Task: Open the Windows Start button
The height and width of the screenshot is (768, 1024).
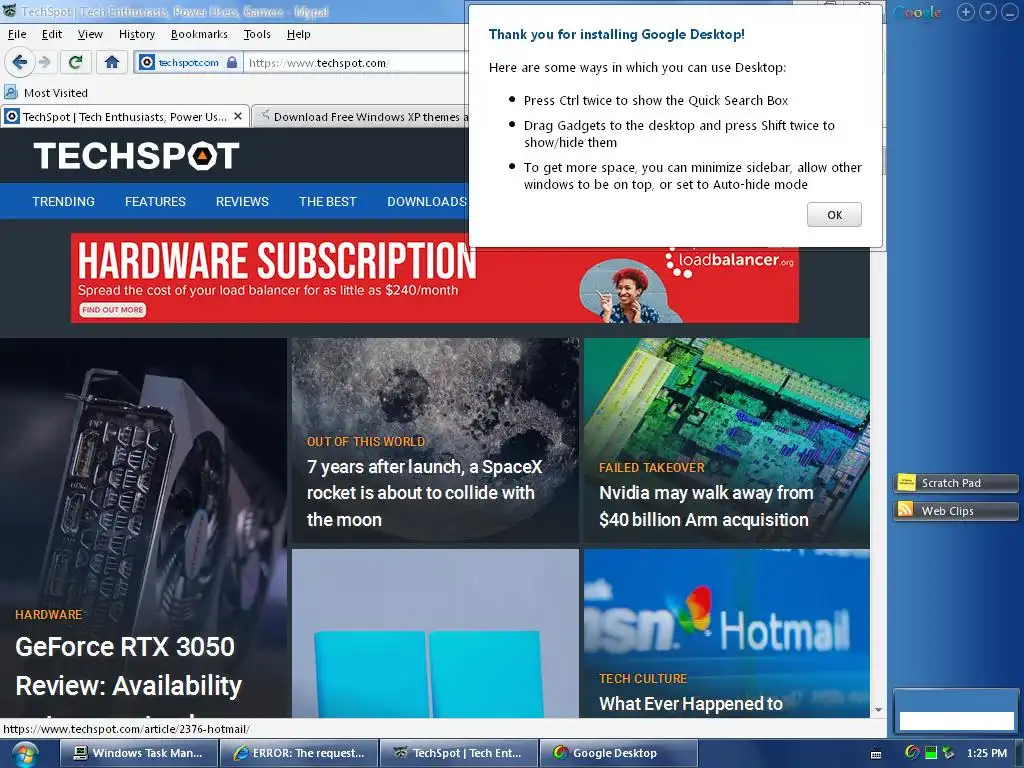Action: click(x=24, y=754)
